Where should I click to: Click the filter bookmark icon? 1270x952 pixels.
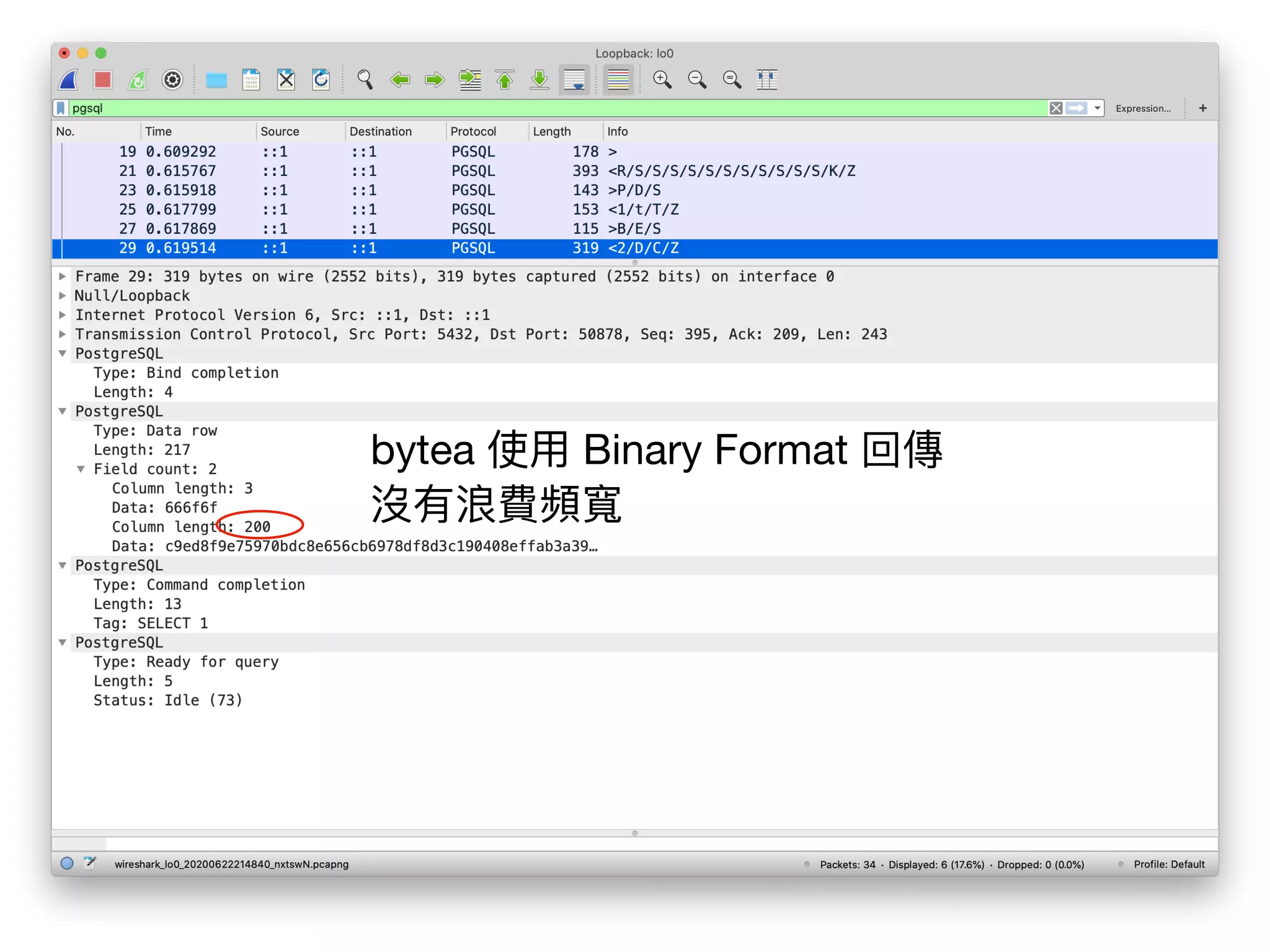pyautogui.click(x=61, y=108)
